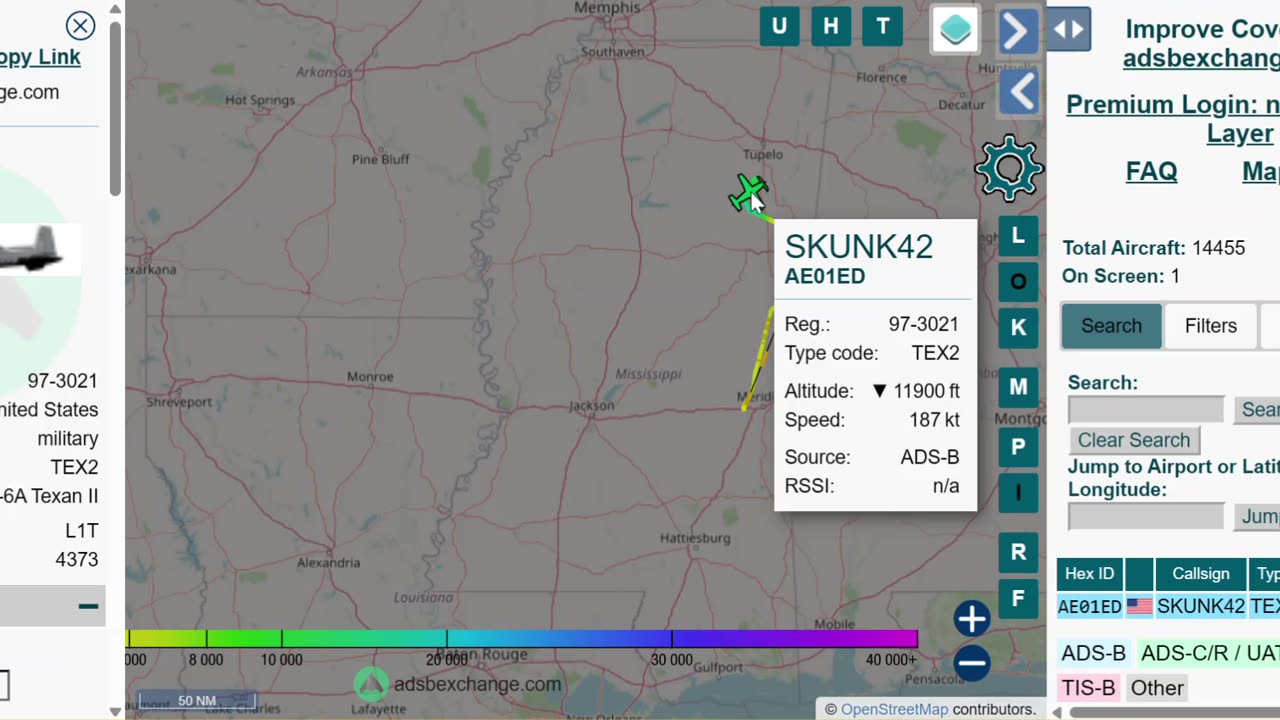Toggle the R map option button
1280x720 pixels.
(1018, 552)
